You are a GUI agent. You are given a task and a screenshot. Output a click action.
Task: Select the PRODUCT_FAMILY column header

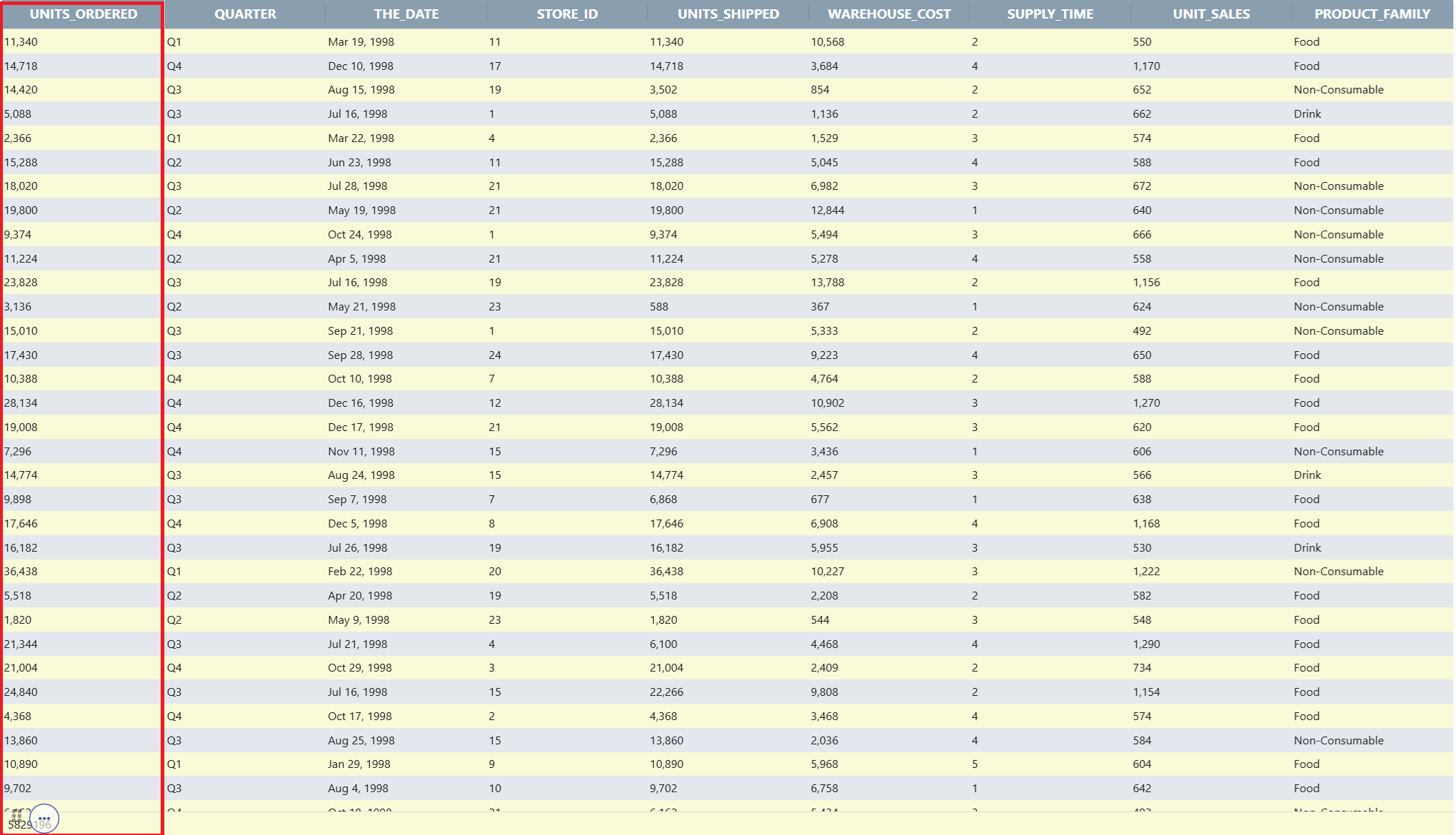(1372, 14)
